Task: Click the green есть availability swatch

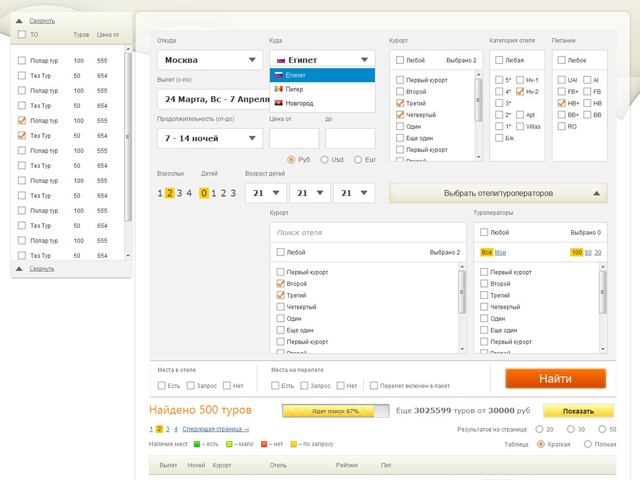Action: click(197, 444)
